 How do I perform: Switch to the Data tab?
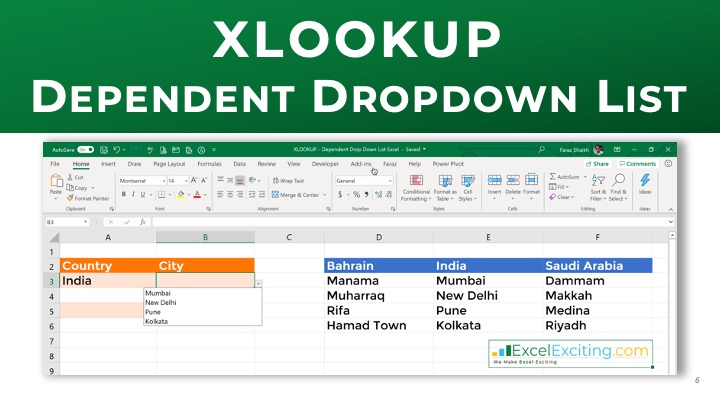click(x=239, y=164)
